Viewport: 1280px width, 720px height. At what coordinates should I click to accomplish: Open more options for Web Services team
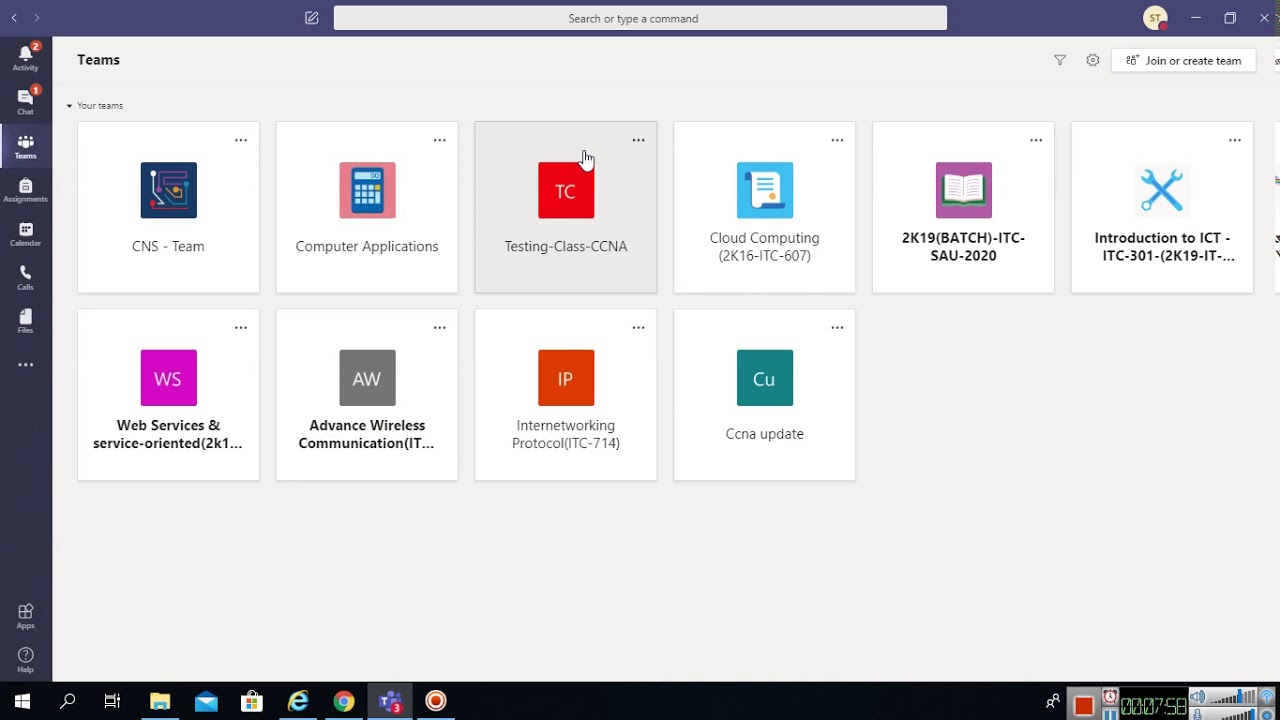pyautogui.click(x=241, y=327)
